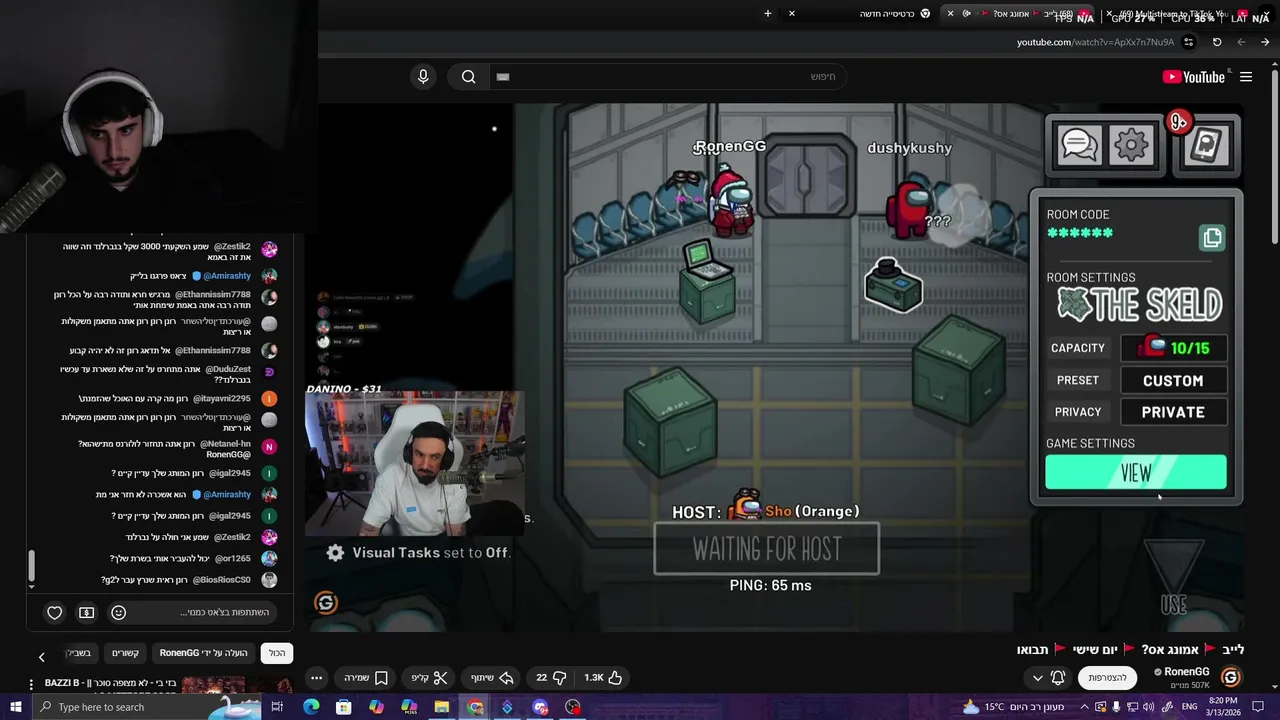Dislike the video (22 thumbs down)

click(550, 677)
